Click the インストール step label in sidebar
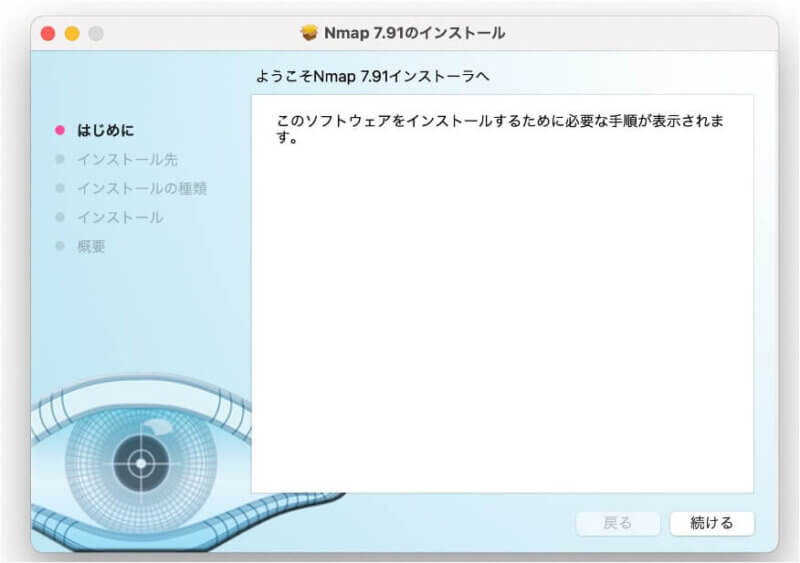Screen dimensions: 800x563 tap(120, 217)
